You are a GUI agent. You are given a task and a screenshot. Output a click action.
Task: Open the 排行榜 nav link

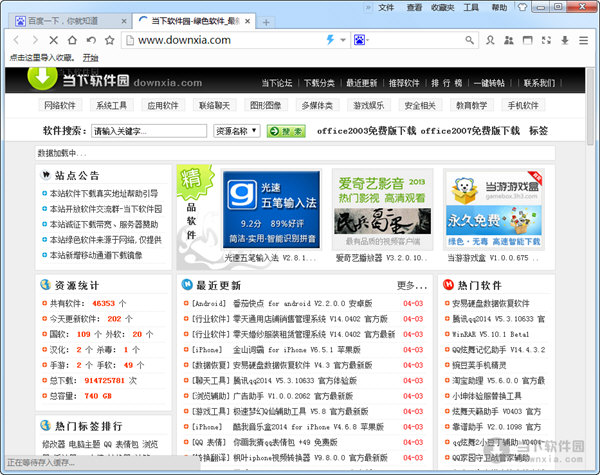click(x=447, y=83)
